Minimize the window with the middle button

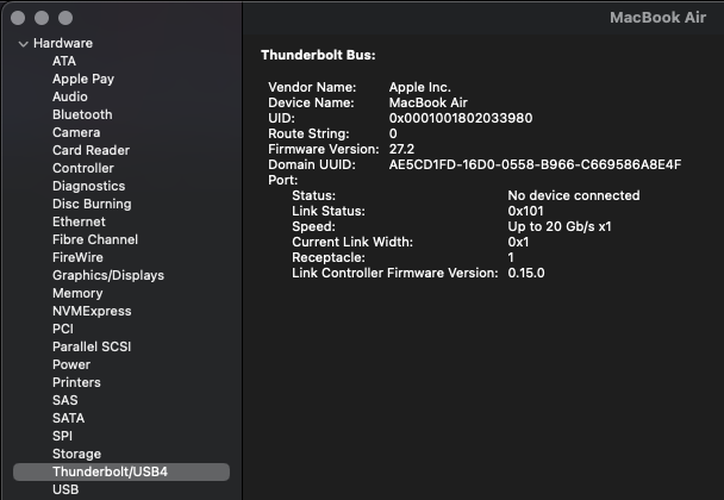(42, 18)
